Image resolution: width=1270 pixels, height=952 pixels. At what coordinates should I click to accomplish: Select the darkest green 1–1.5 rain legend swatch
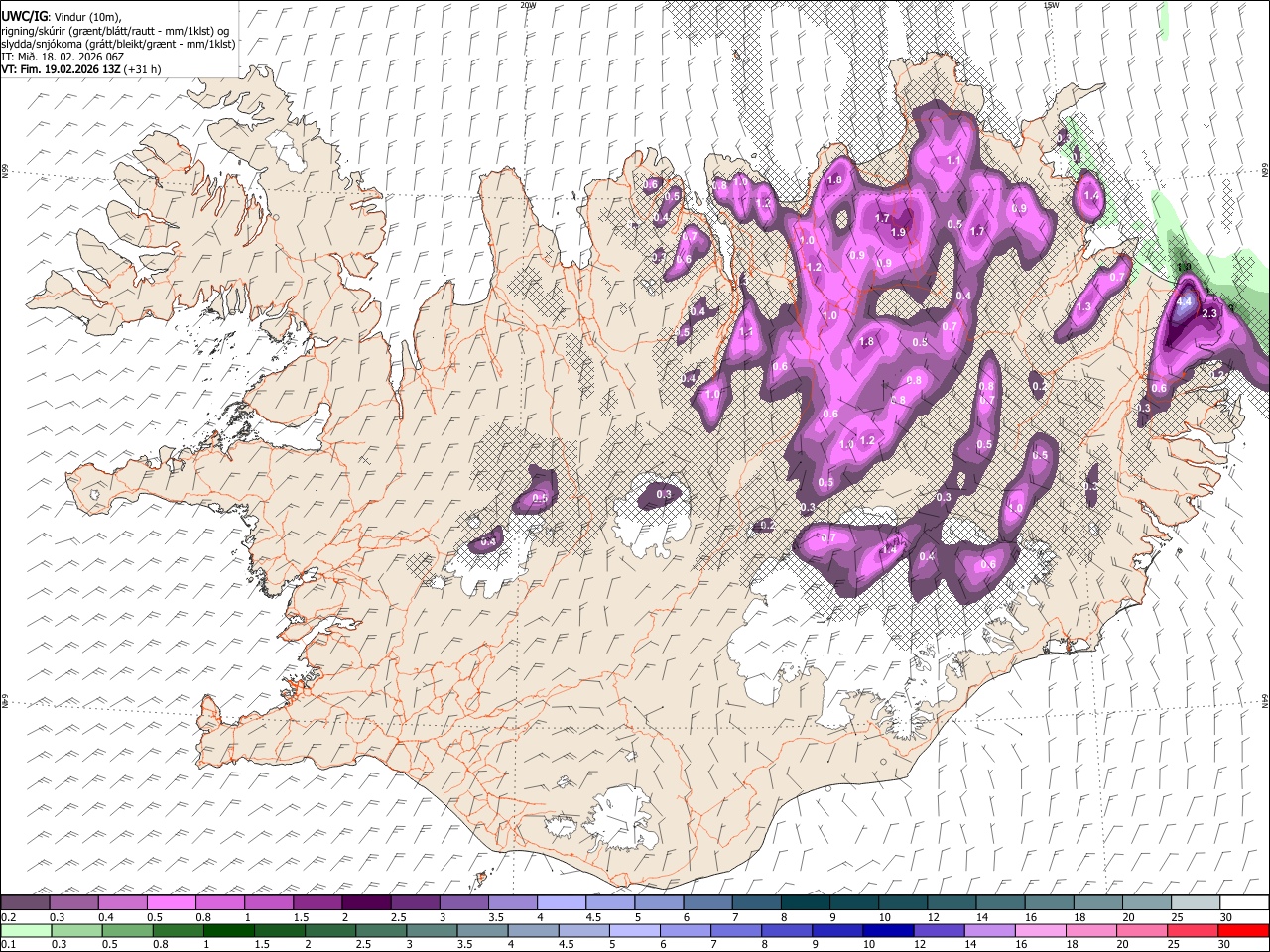click(229, 930)
